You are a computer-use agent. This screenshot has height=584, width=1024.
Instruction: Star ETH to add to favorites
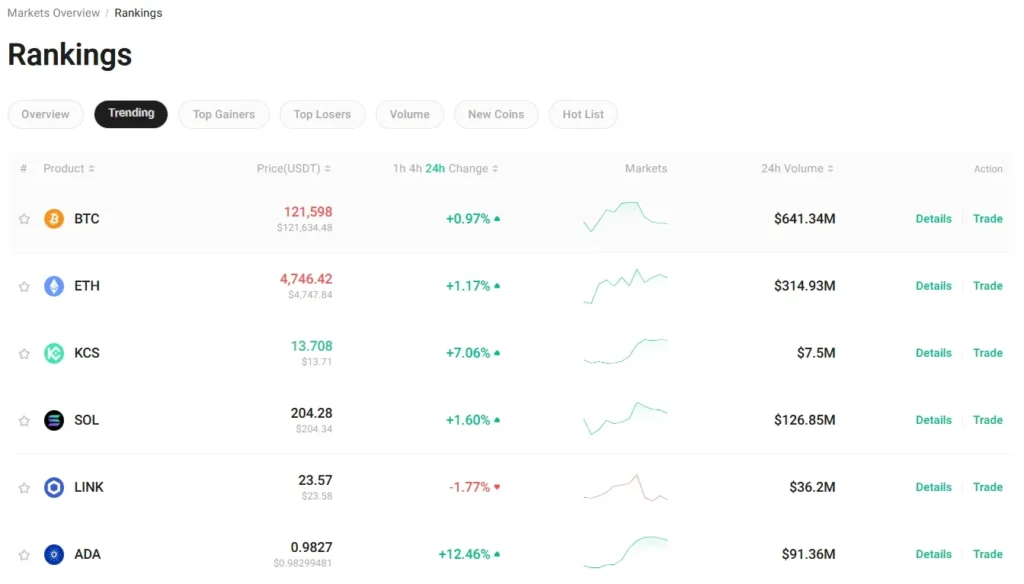click(23, 285)
